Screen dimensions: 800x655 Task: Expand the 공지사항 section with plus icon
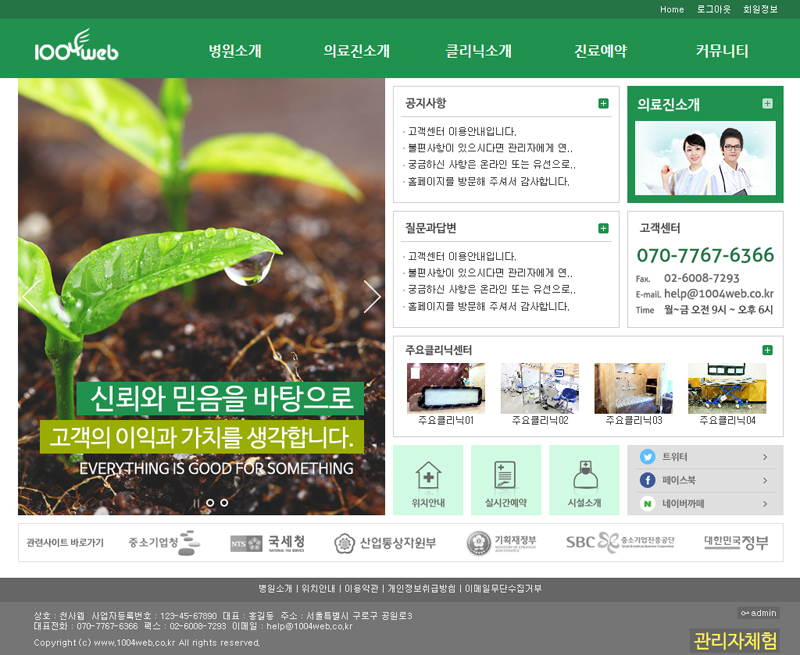click(x=603, y=103)
